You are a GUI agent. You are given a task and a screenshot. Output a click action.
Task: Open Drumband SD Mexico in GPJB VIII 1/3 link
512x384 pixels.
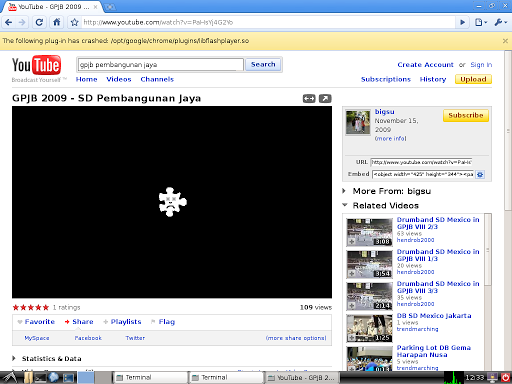(438, 255)
